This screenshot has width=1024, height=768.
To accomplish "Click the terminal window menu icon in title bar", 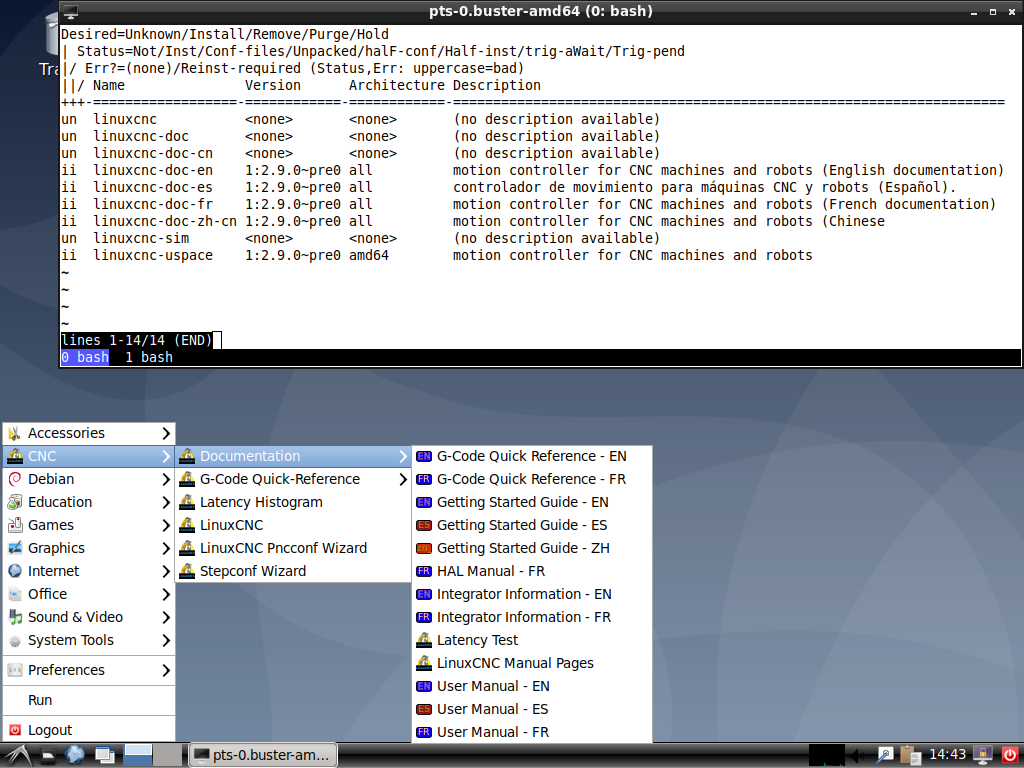I will tap(71, 11).
